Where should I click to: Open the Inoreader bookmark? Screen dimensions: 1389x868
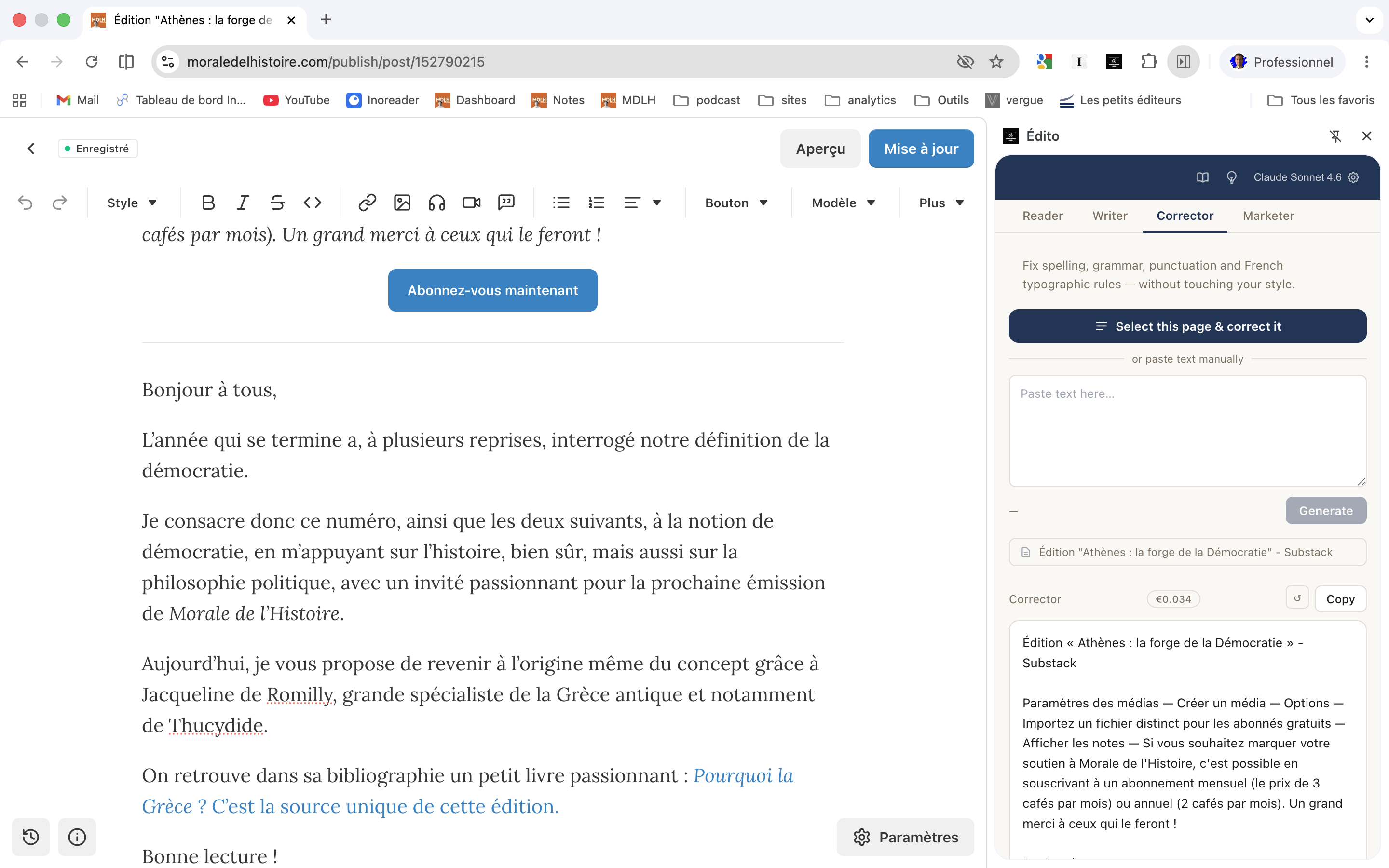(x=383, y=100)
